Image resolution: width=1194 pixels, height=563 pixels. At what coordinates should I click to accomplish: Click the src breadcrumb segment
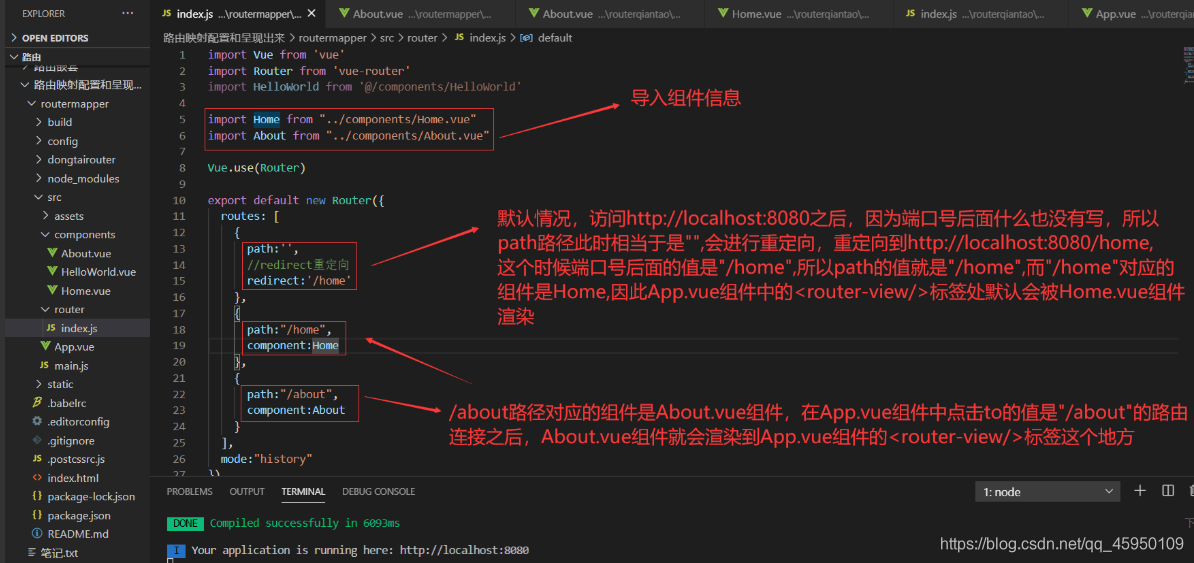(x=387, y=37)
